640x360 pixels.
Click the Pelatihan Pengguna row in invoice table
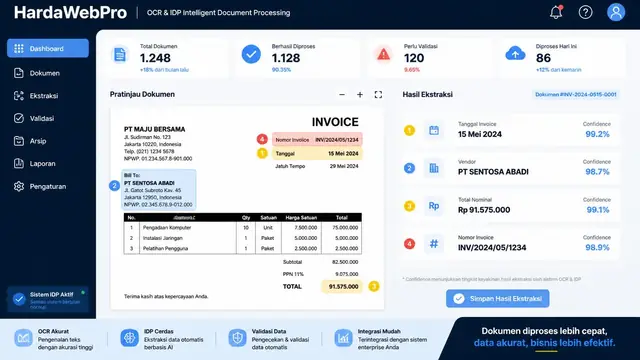point(242,248)
